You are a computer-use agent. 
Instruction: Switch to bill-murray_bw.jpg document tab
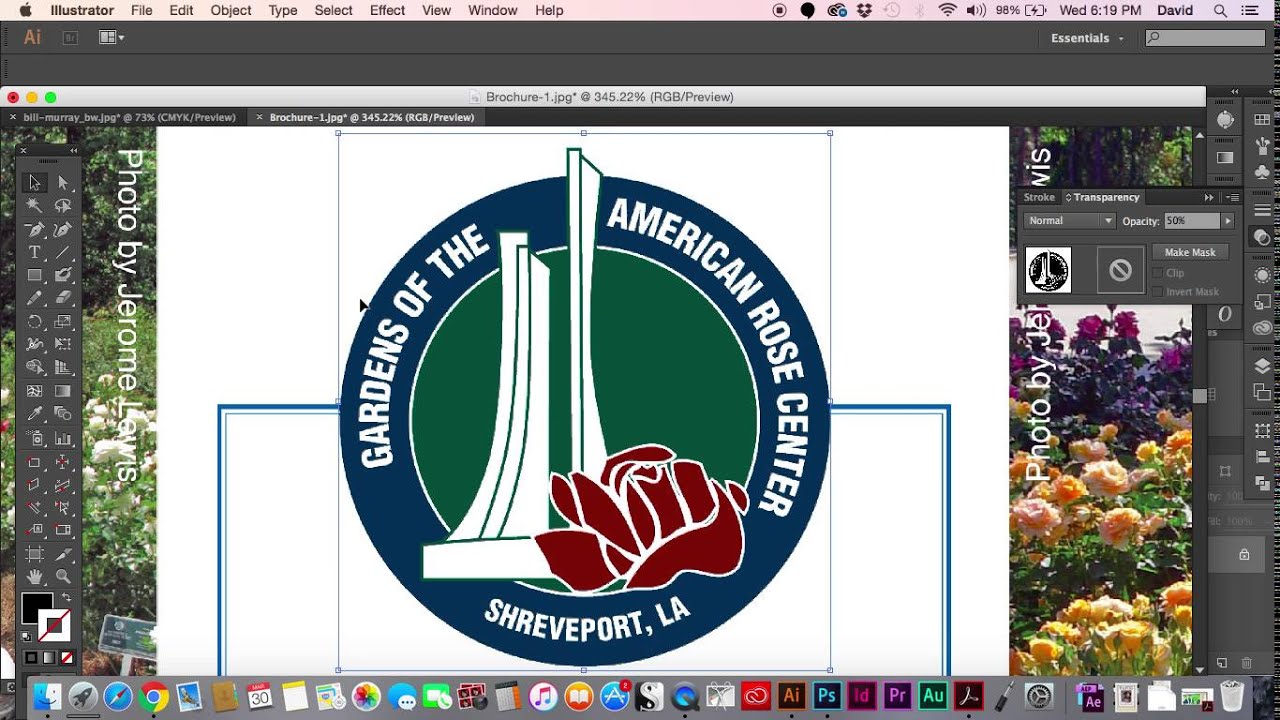[x=129, y=117]
